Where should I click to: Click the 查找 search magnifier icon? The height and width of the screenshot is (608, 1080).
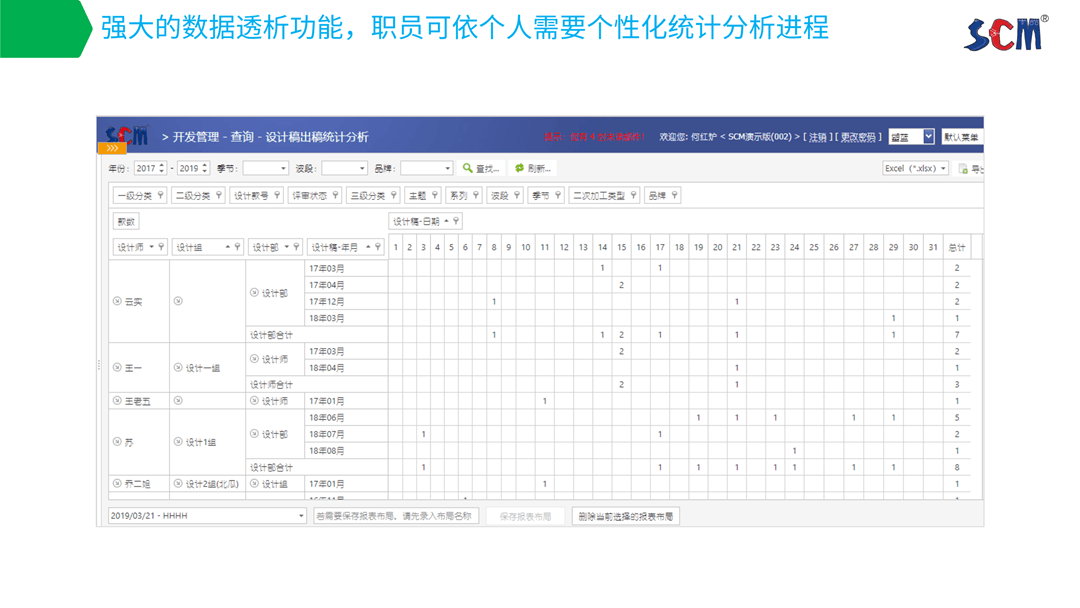pos(467,168)
